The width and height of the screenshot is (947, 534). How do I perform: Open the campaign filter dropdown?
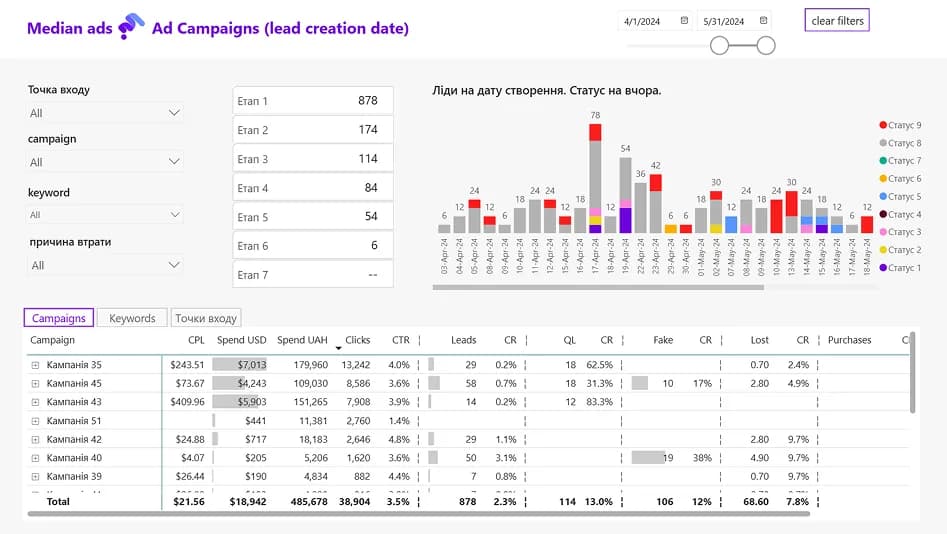click(105, 162)
